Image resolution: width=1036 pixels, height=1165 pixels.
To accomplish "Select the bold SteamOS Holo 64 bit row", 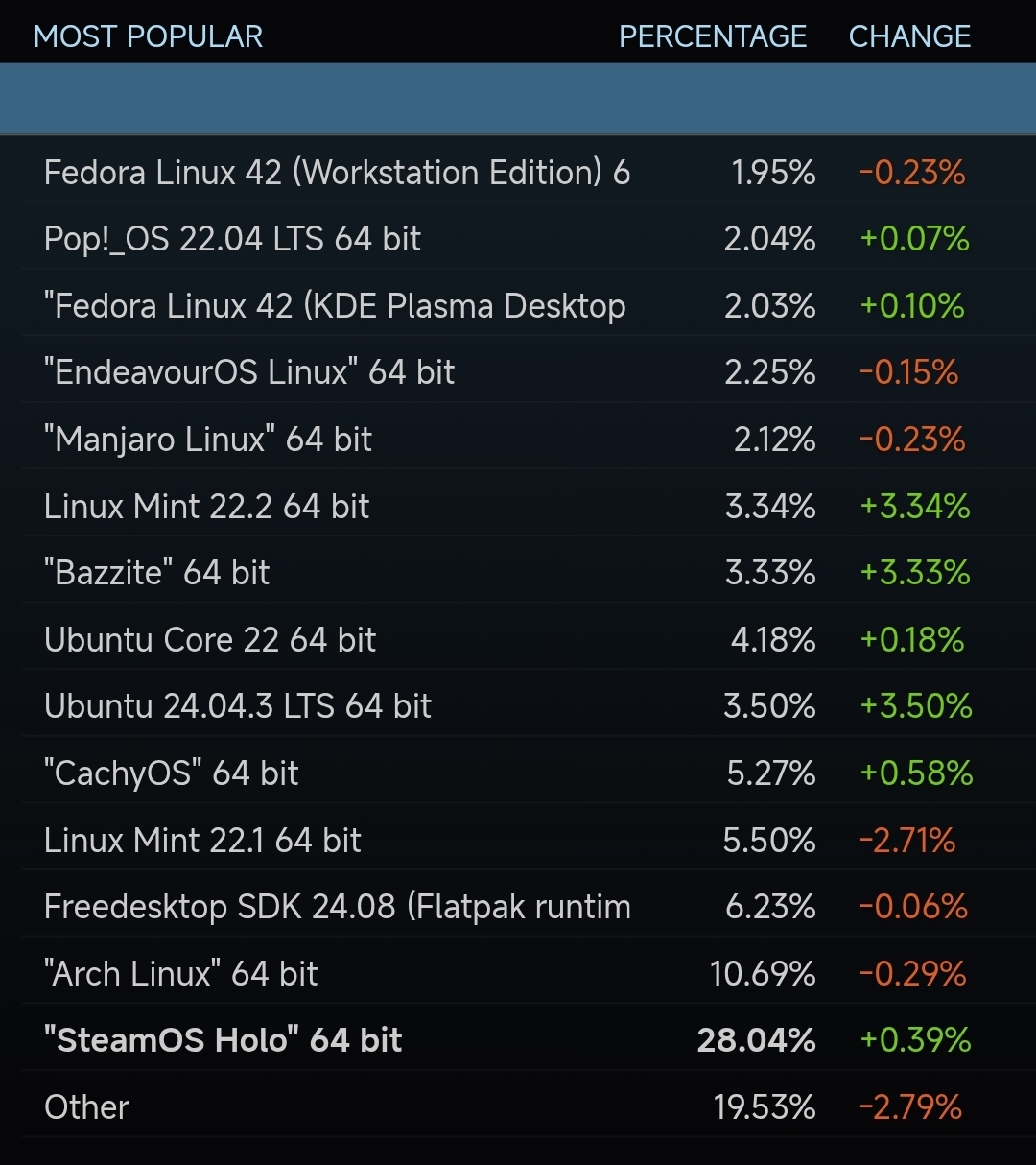I will (x=224, y=1040).
